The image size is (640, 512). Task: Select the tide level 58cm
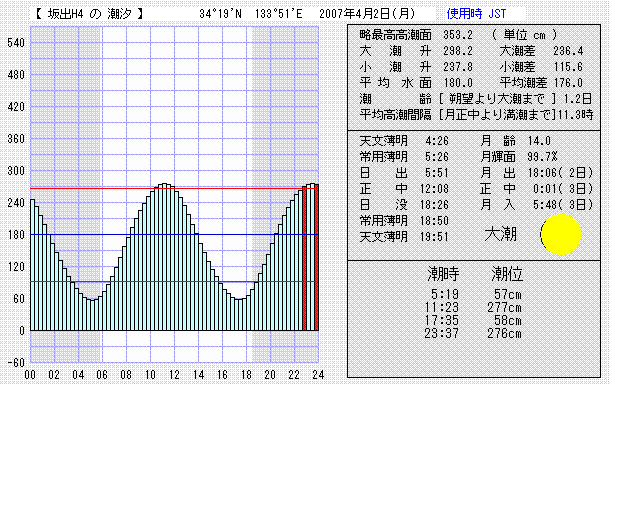(508, 321)
